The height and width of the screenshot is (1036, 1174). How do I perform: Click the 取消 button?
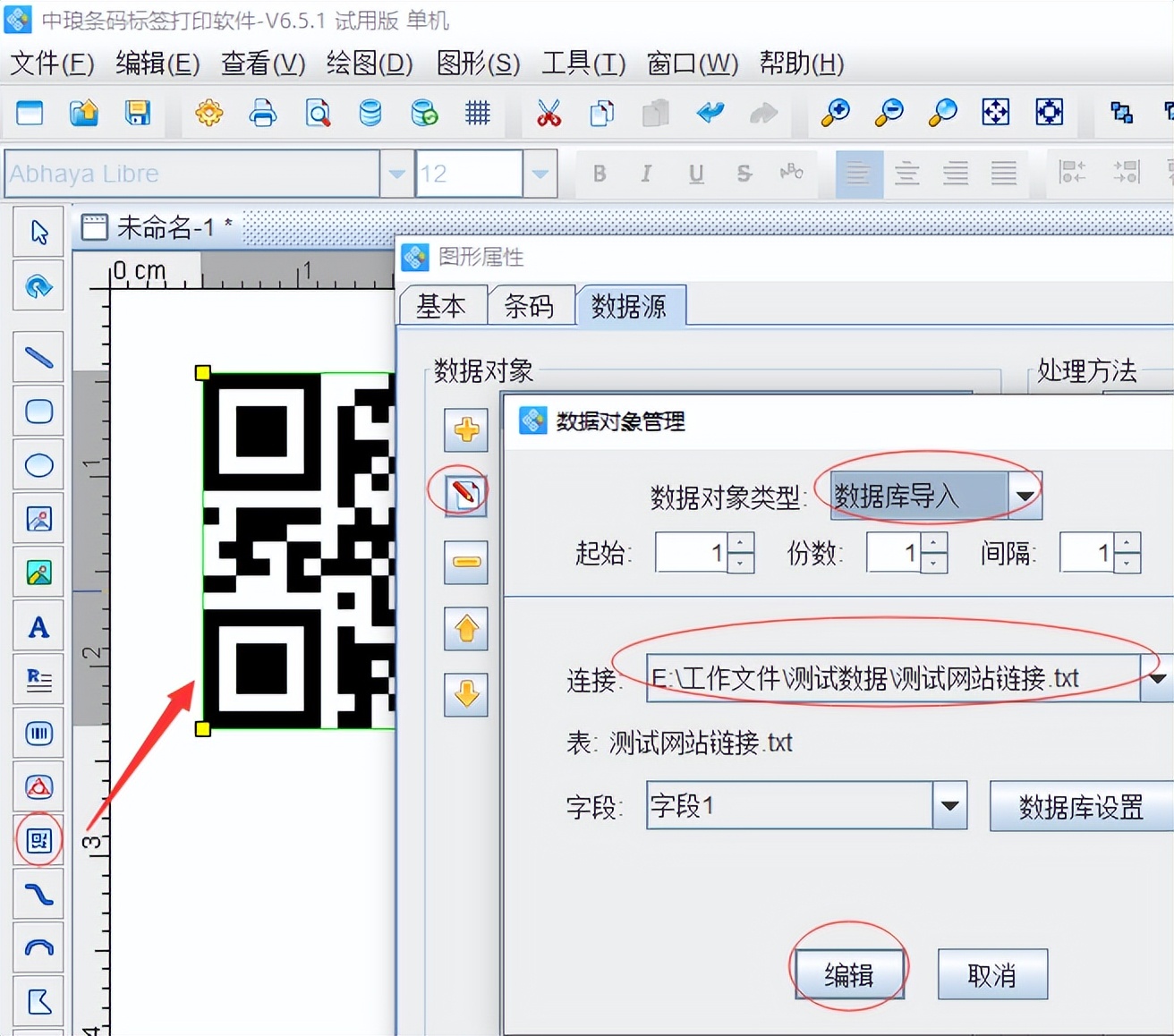pyautogui.click(x=992, y=974)
